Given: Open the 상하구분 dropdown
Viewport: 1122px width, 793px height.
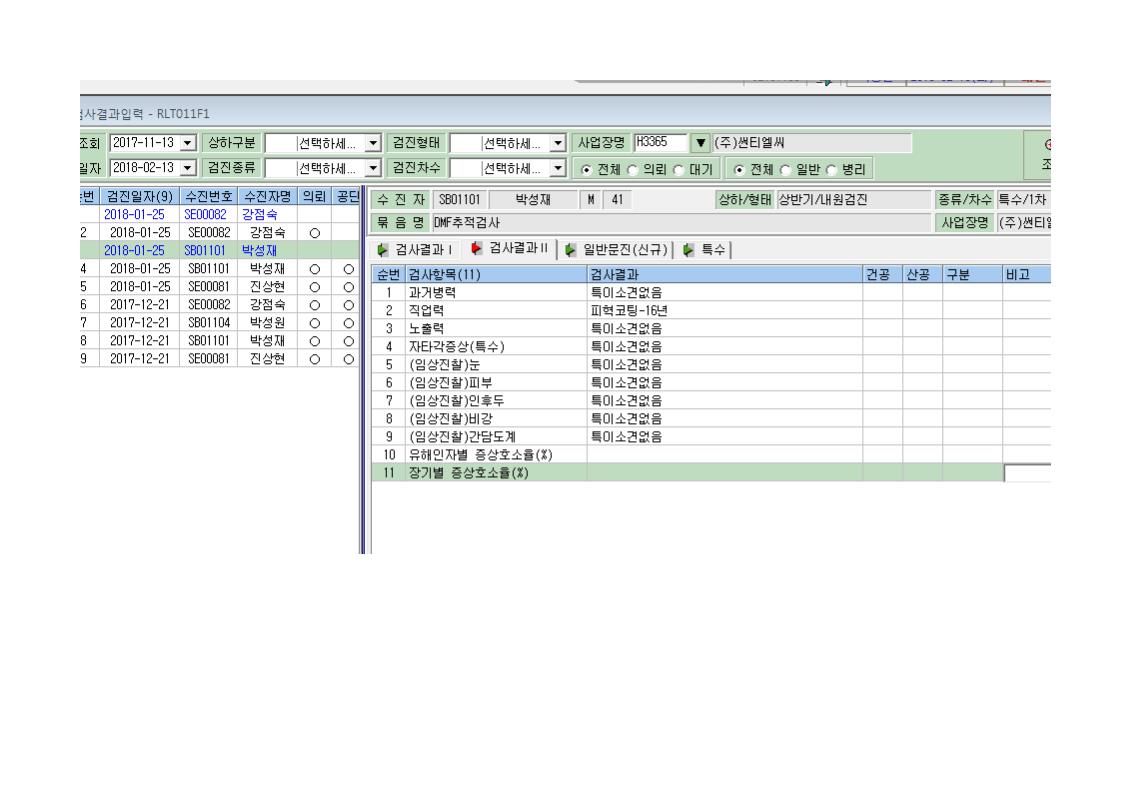Looking at the screenshot, I should (373, 143).
